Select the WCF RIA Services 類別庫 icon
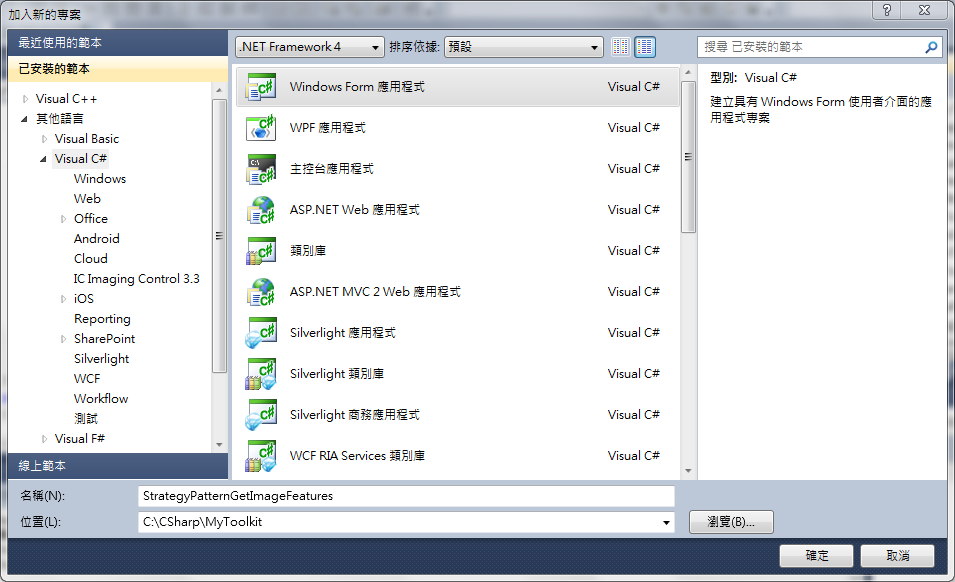955x582 pixels. click(261, 456)
